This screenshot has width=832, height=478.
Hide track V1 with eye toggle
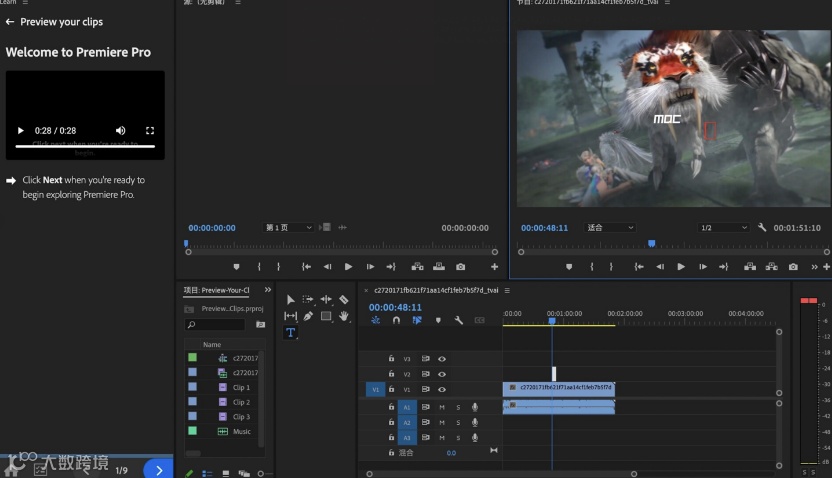442,389
